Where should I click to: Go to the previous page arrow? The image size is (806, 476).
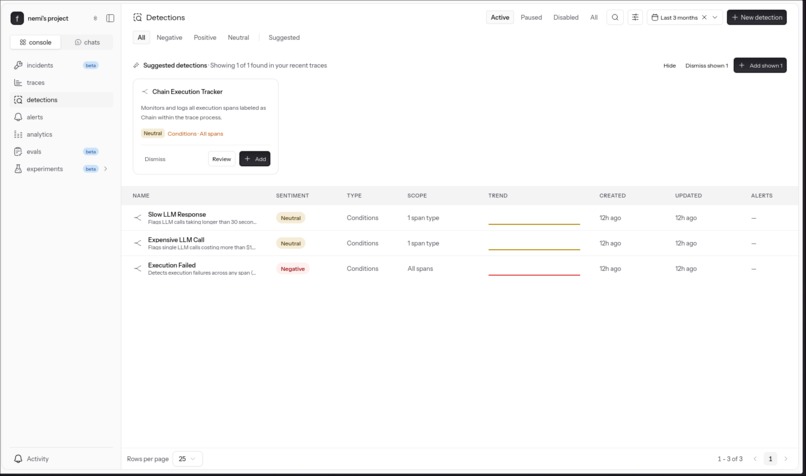click(x=755, y=459)
